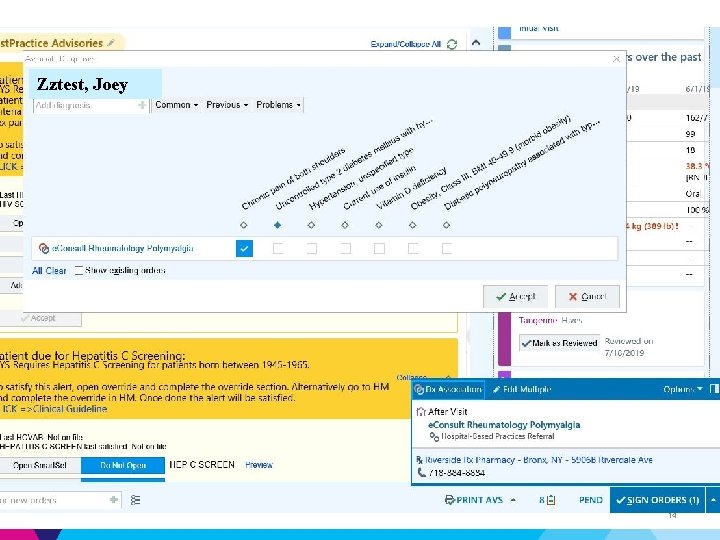Viewport: 720px width, 540px height.
Task: Click the plus icon beside new orders field
Action: 114,500
